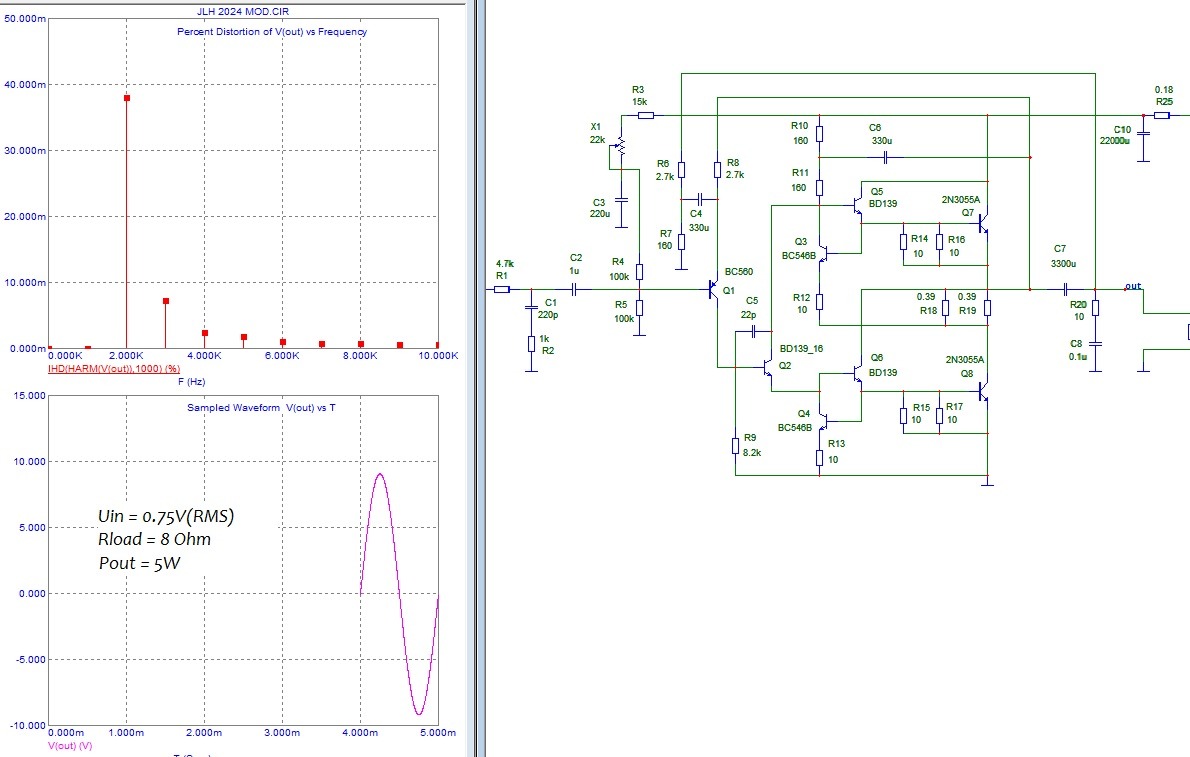Click the R15 10 ohm resistor symbol
The image size is (1190, 757).
tap(904, 415)
